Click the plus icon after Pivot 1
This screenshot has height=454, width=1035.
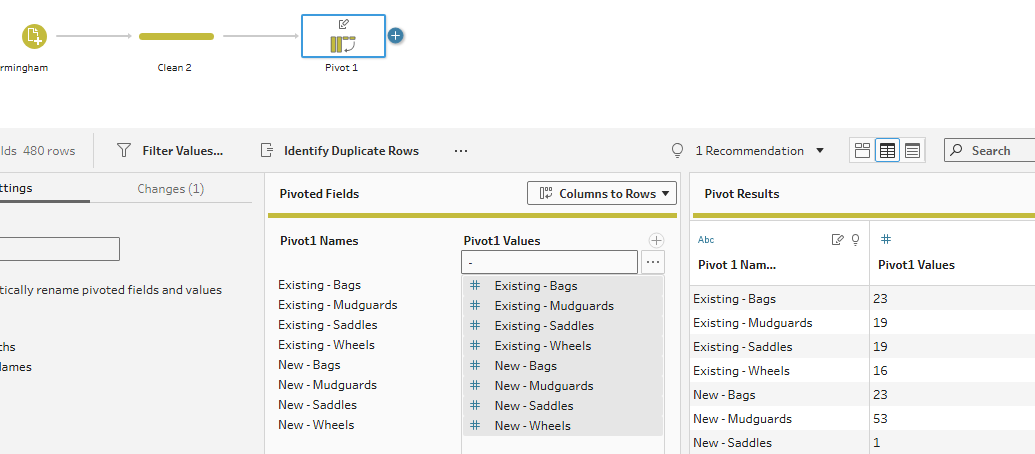coord(396,36)
